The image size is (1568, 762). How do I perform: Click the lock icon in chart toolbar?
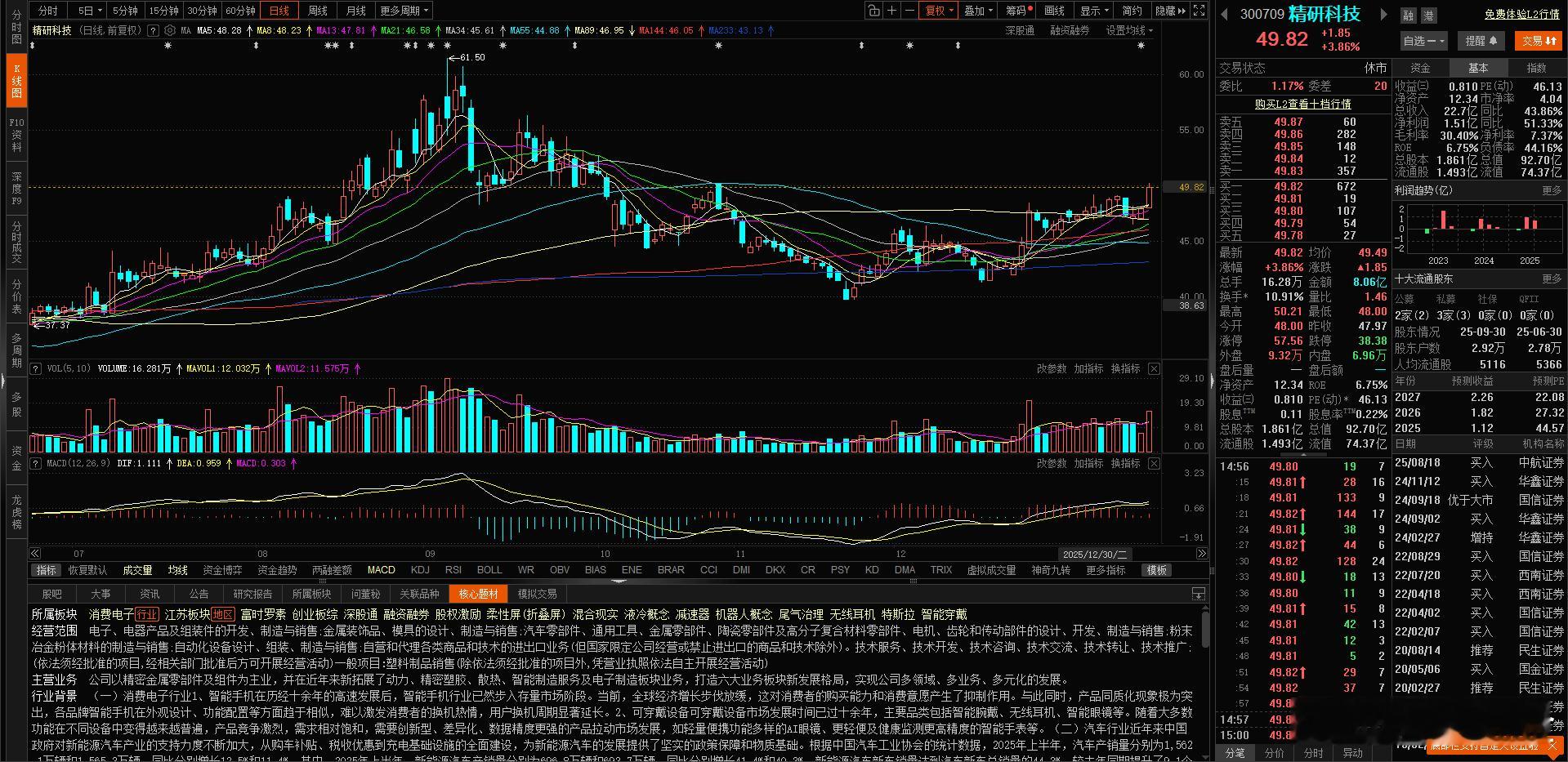coord(874,11)
